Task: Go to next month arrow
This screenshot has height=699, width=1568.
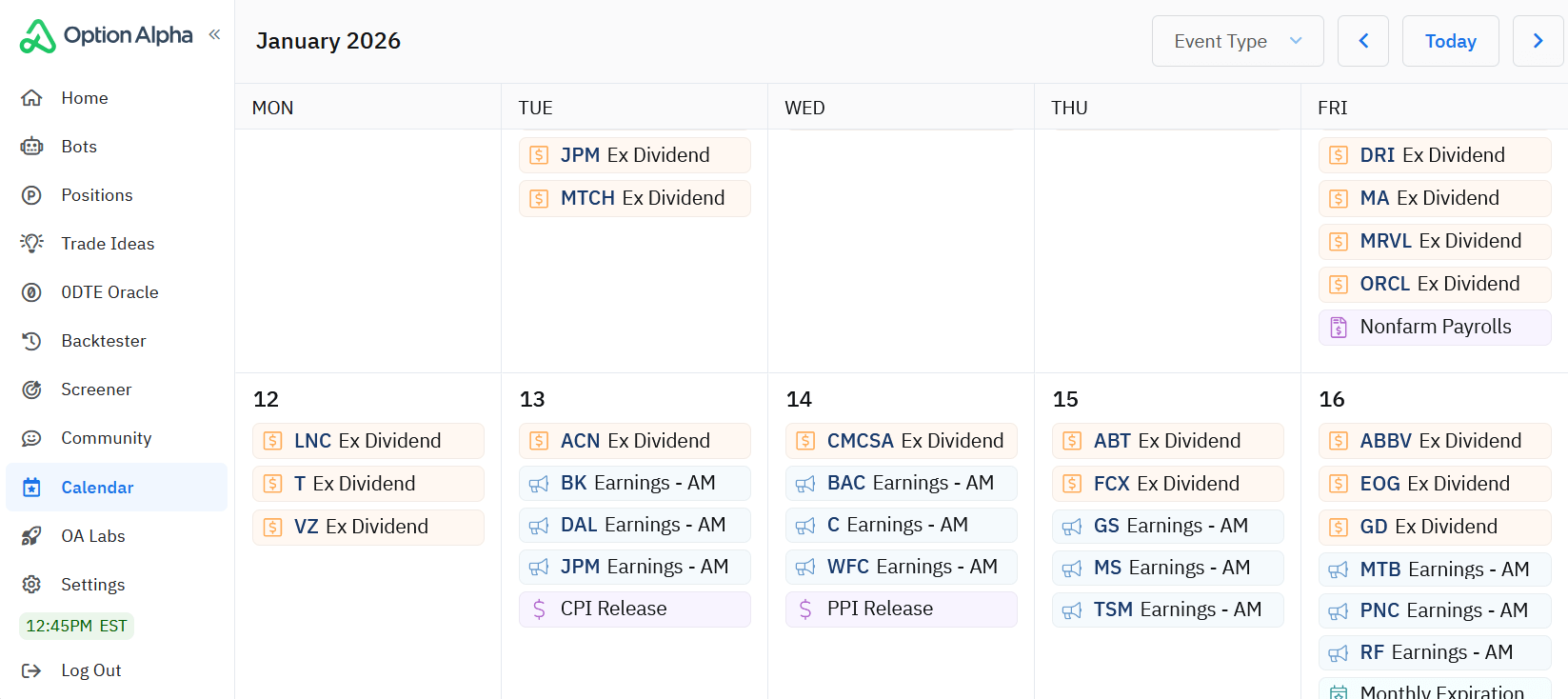Action: [1538, 41]
